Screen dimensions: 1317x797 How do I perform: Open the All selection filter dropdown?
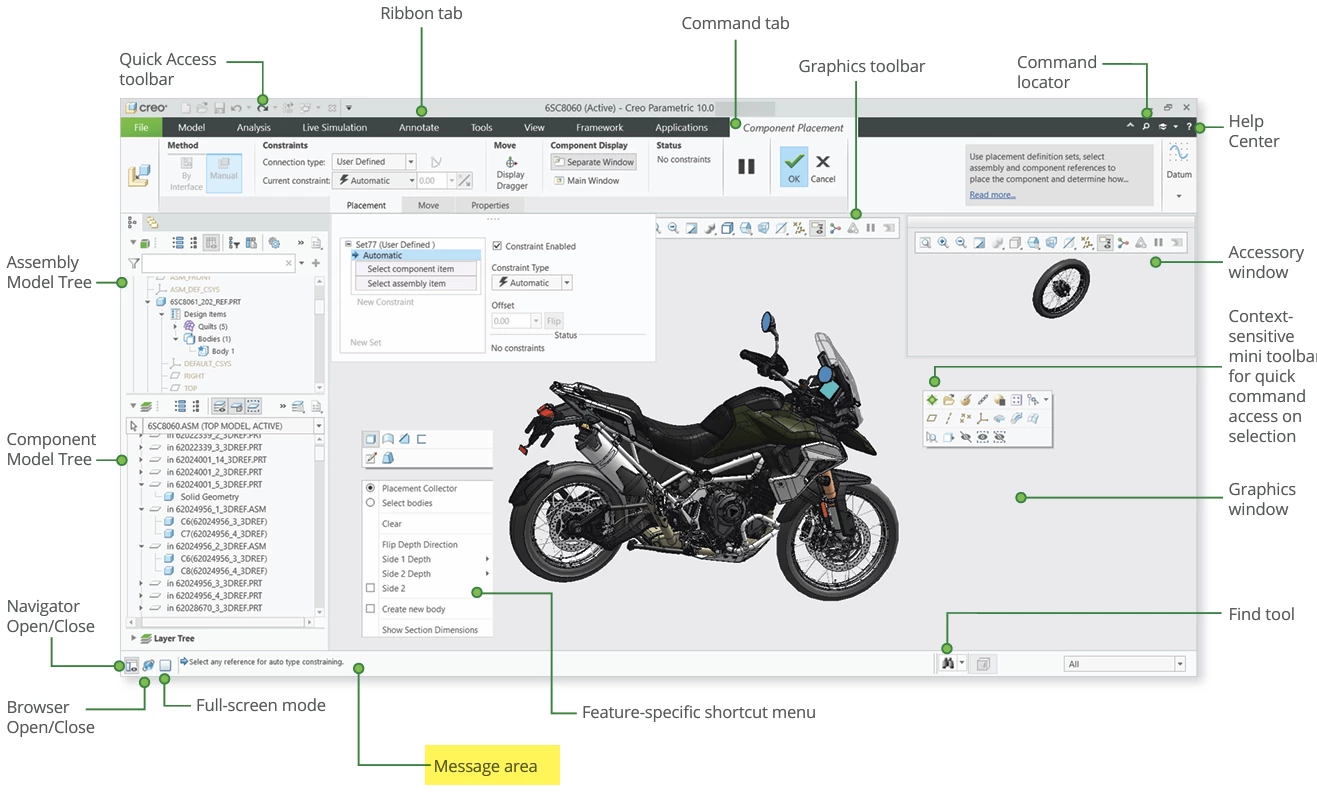1124,664
